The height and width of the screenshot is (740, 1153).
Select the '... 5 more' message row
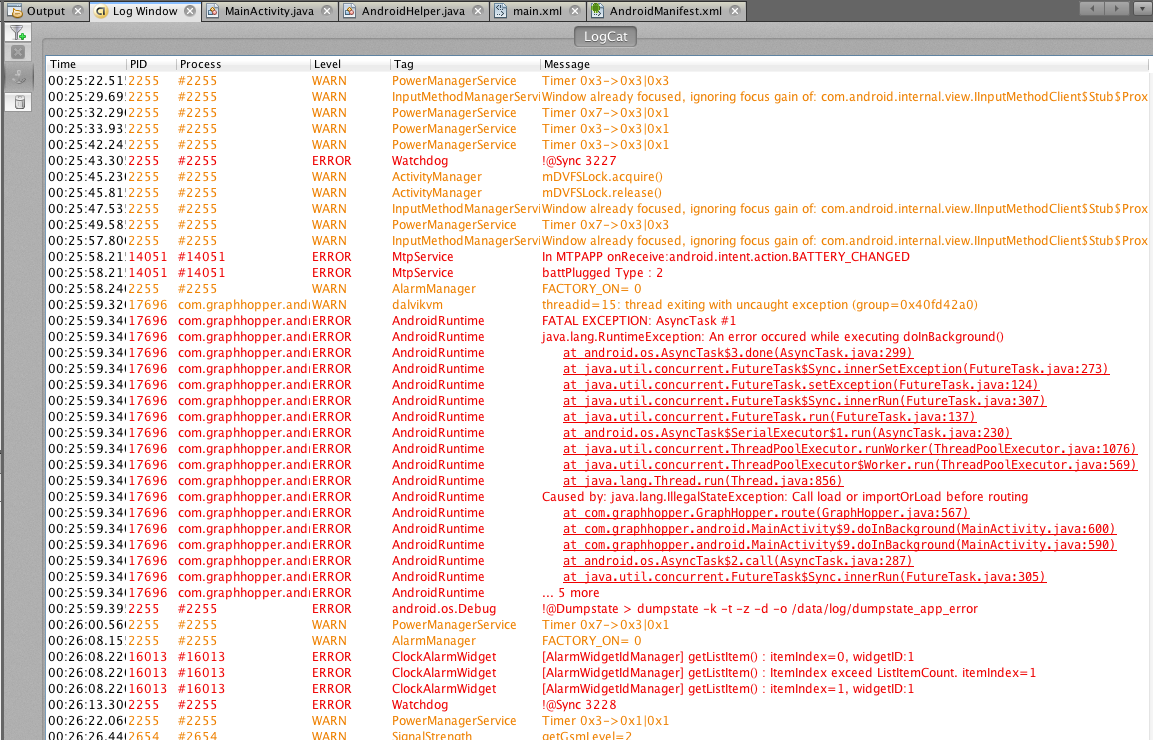[x=571, y=593]
